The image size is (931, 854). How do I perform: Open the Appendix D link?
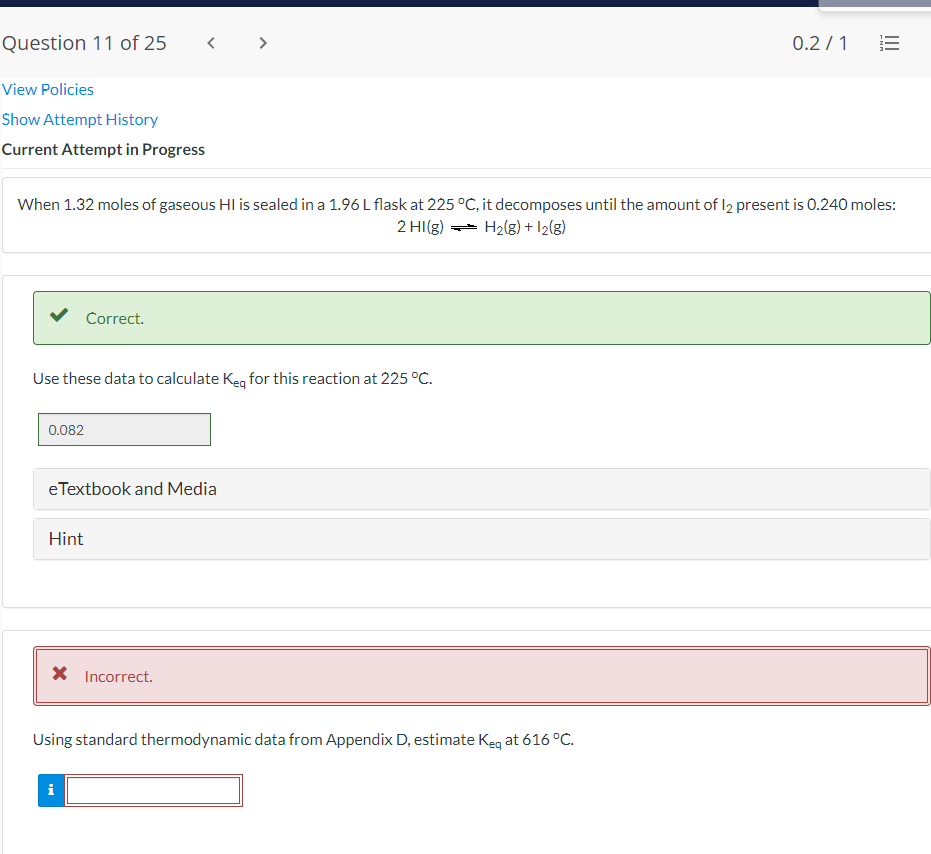361,739
